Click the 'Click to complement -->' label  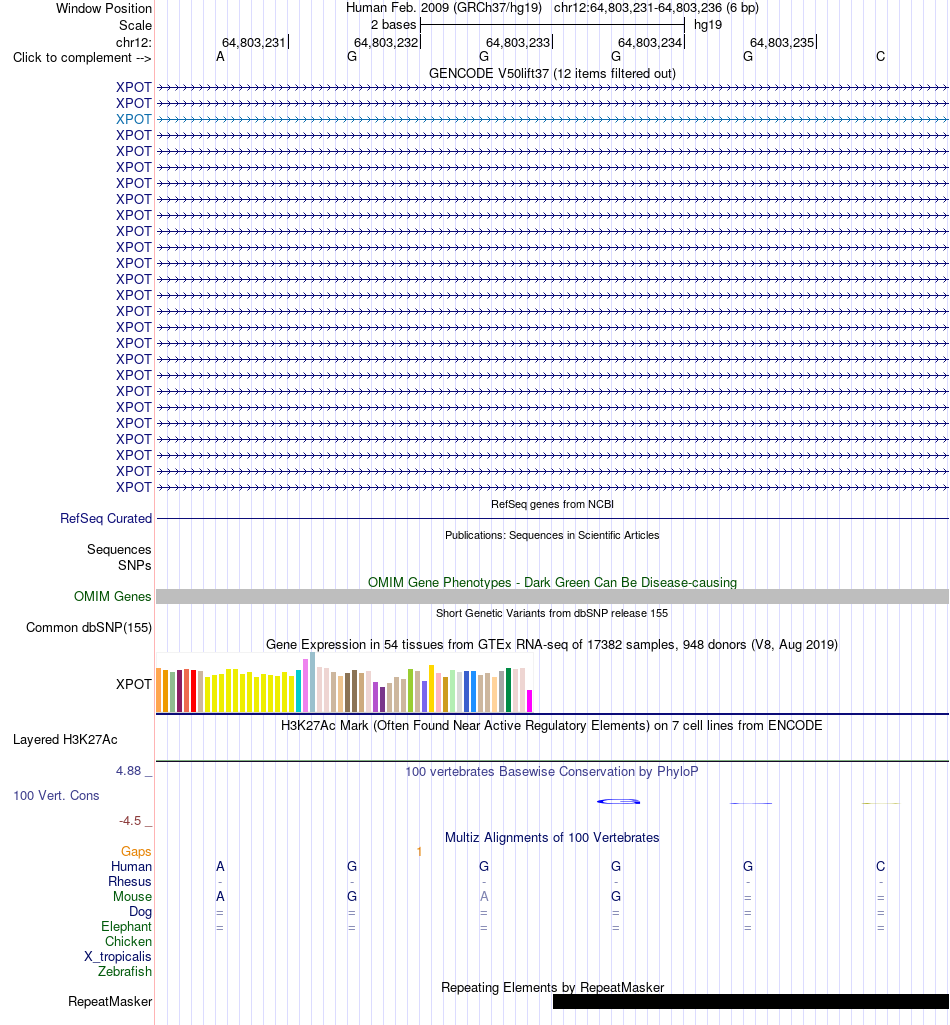pyautogui.click(x=82, y=58)
